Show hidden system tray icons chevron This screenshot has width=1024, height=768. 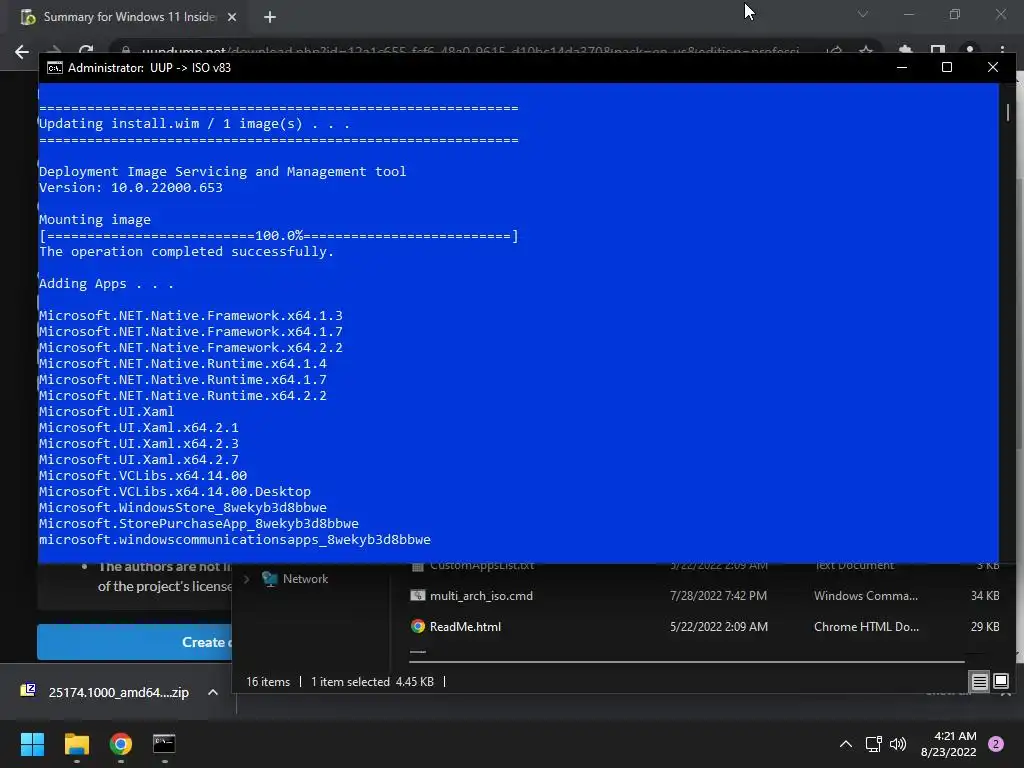(846, 744)
